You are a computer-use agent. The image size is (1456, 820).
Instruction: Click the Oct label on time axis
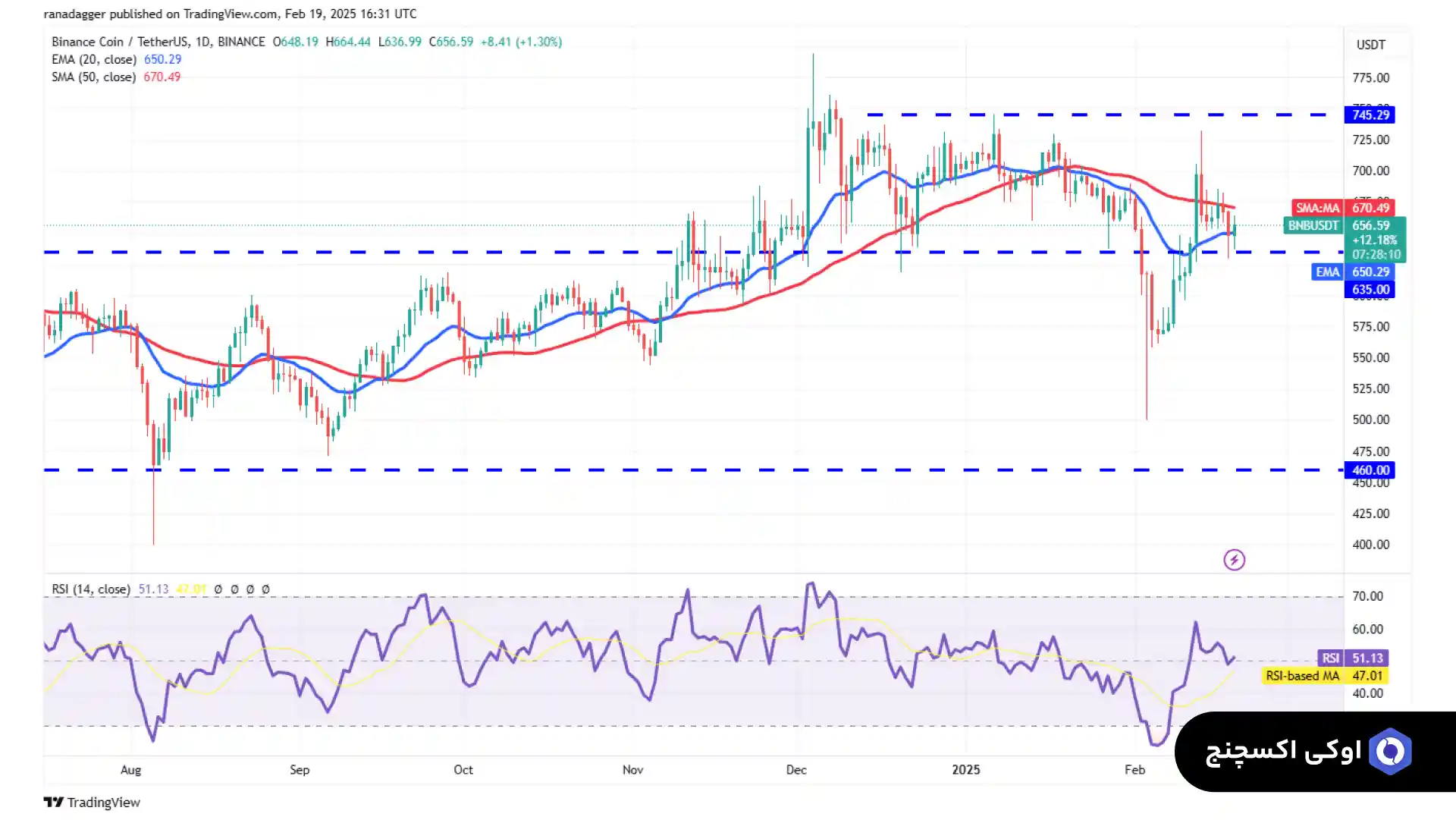coord(463,769)
